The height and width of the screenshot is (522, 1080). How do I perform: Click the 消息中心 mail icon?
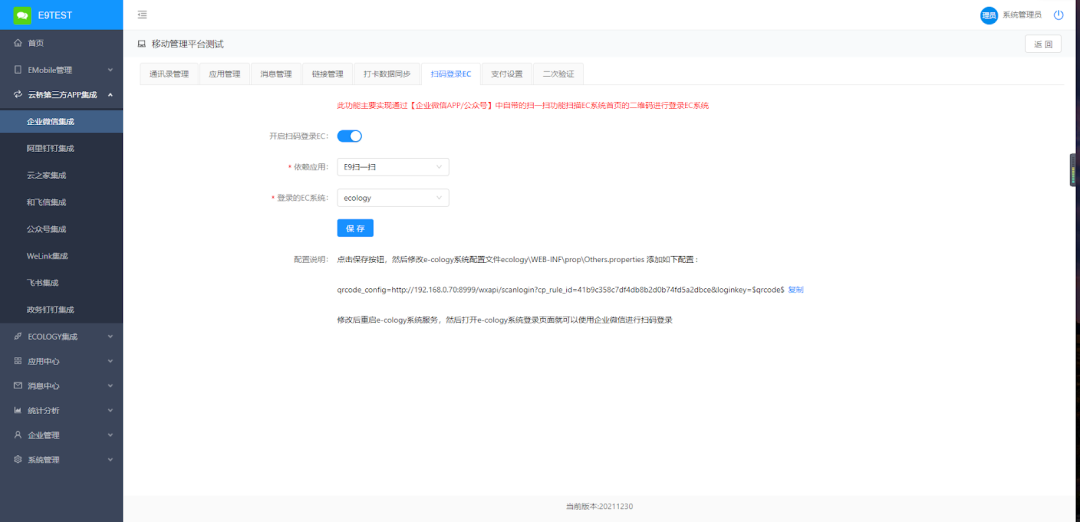[18, 386]
